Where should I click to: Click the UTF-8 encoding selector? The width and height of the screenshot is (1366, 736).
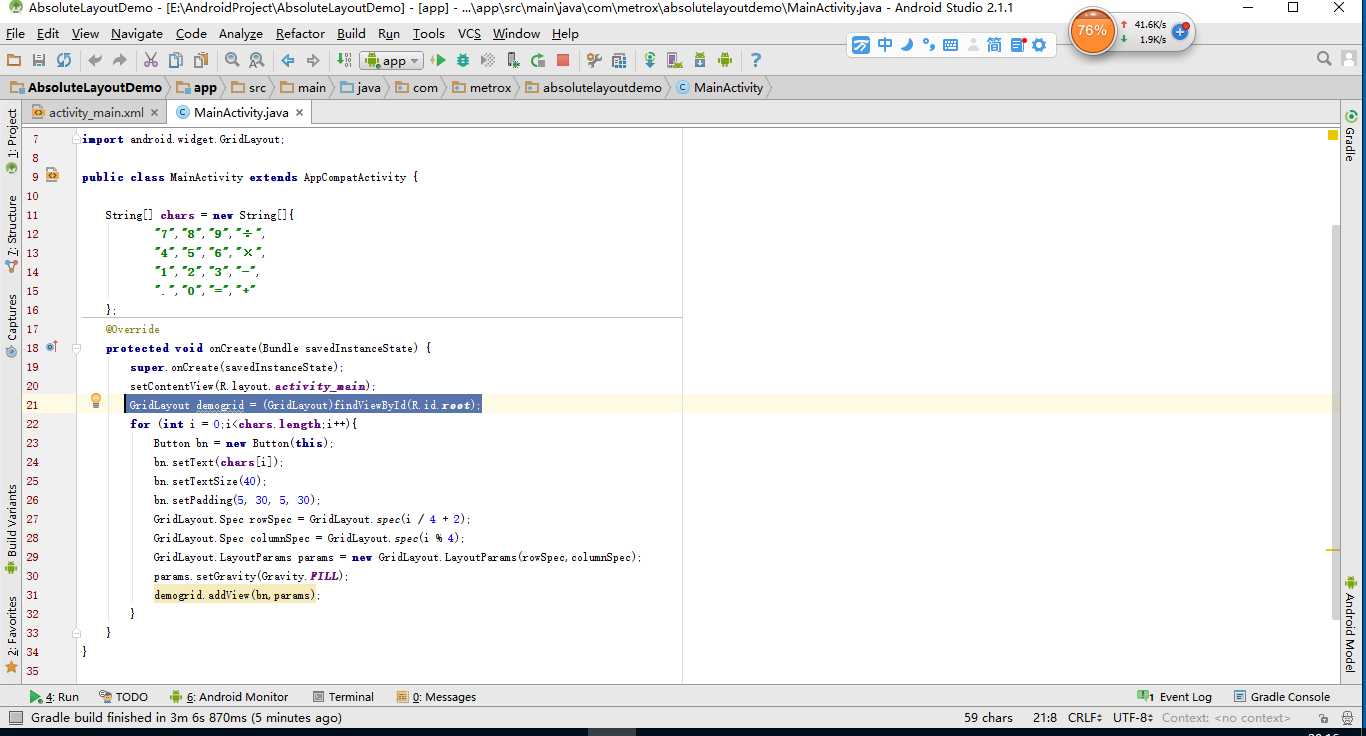click(1133, 717)
